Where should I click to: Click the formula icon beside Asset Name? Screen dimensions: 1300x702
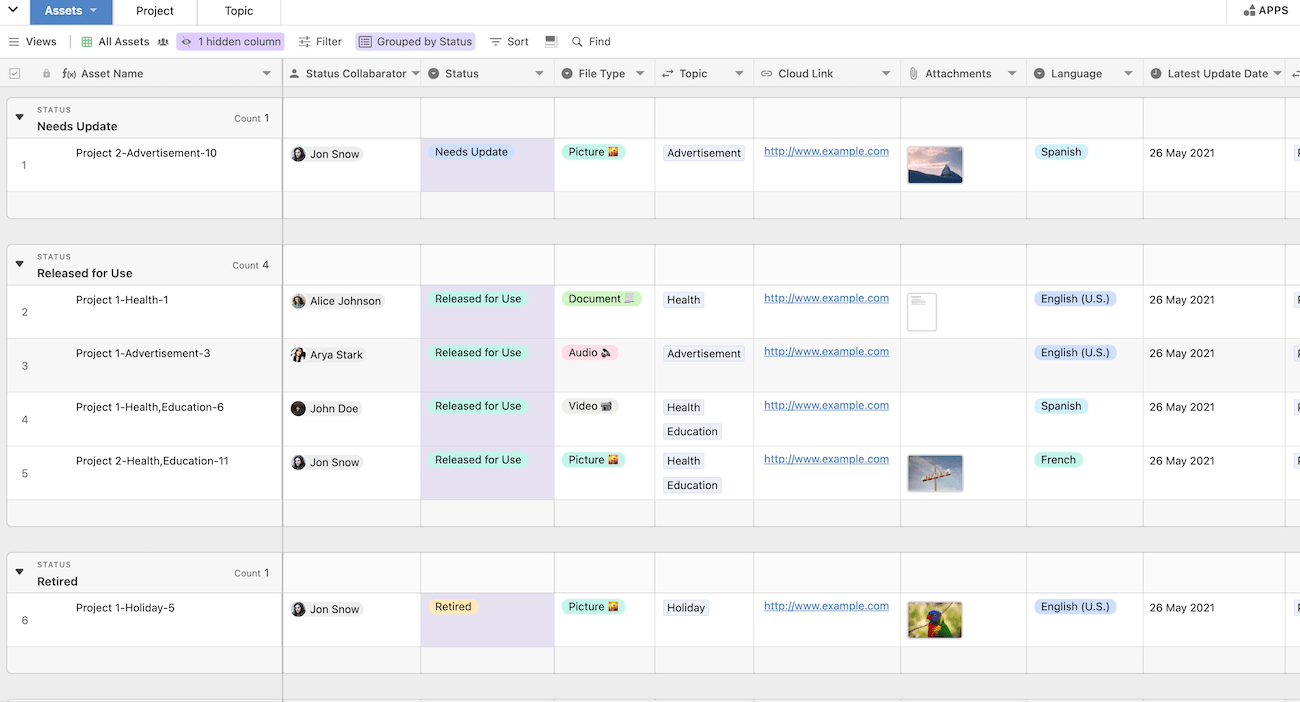(69, 74)
